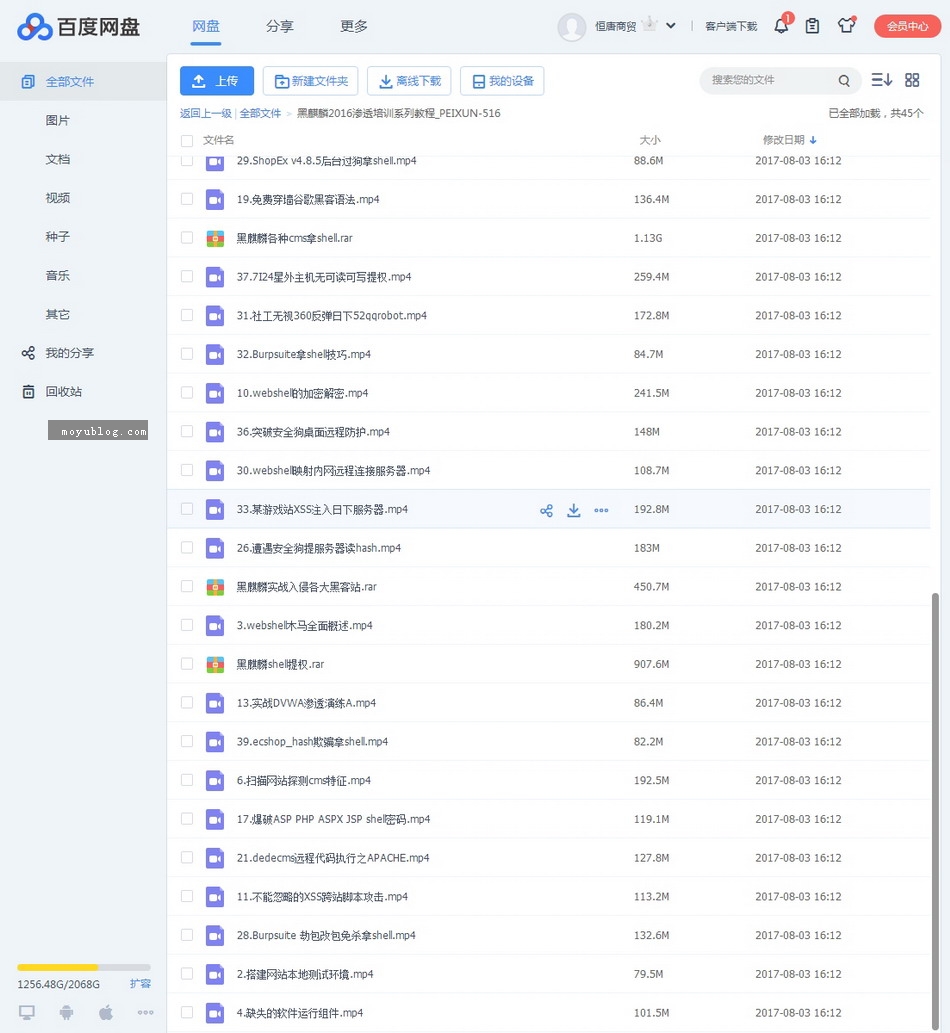Click the 扩容 expand storage link
950x1033 pixels.
pyautogui.click(x=140, y=984)
